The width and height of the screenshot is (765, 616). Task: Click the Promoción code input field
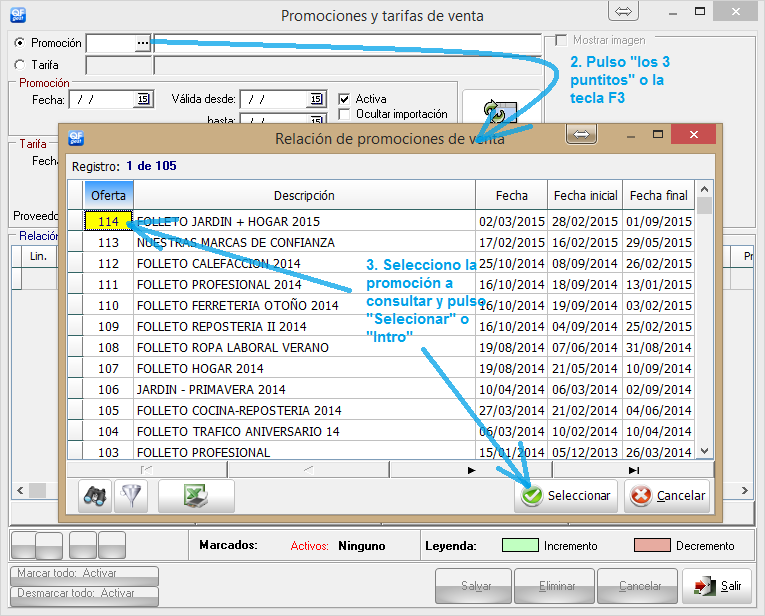(x=111, y=43)
